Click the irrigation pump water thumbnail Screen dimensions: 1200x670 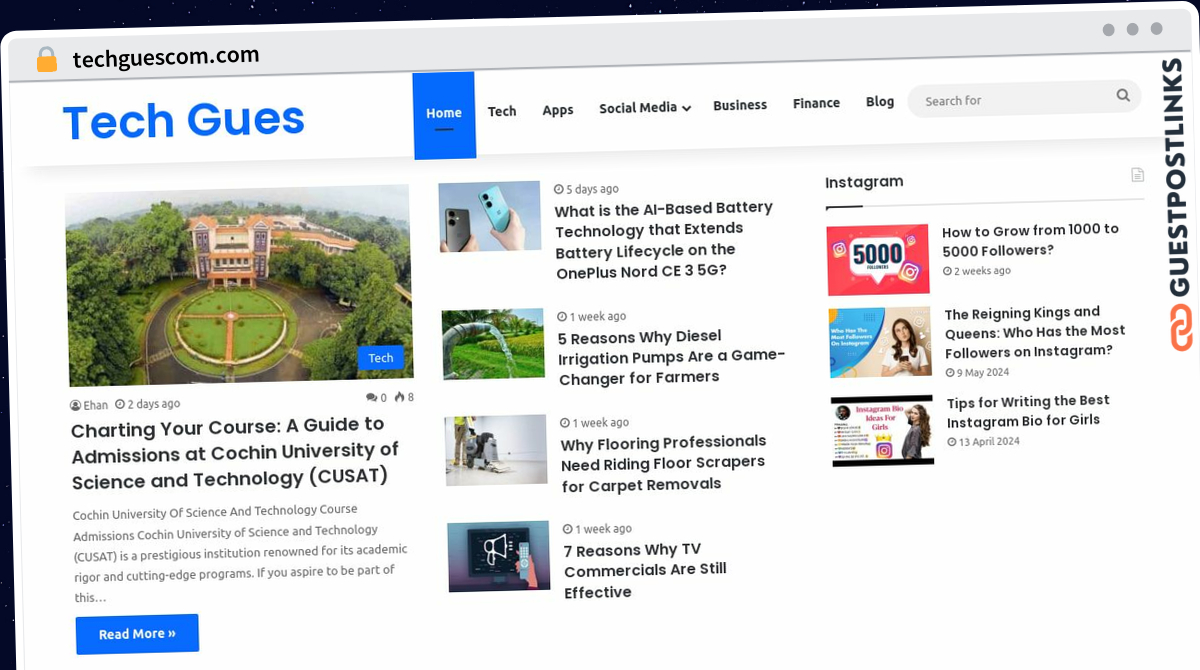(x=494, y=344)
